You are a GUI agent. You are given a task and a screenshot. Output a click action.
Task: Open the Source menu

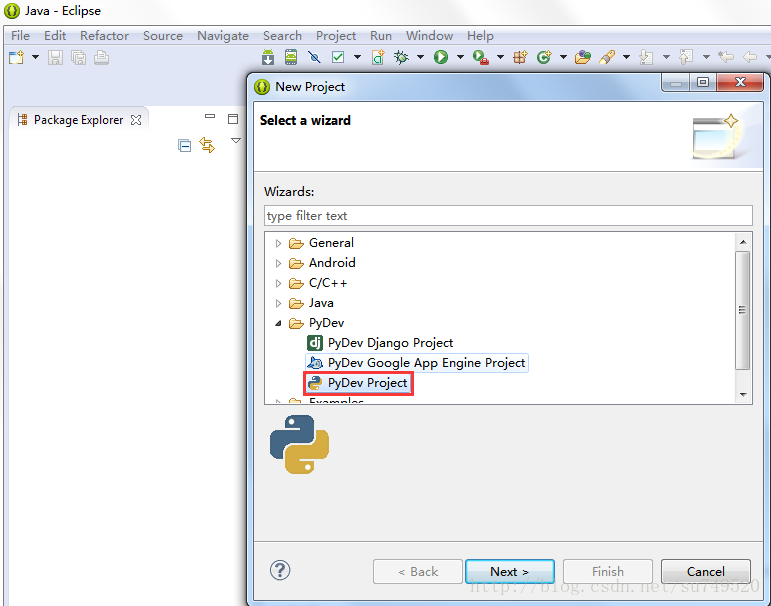[x=163, y=36]
